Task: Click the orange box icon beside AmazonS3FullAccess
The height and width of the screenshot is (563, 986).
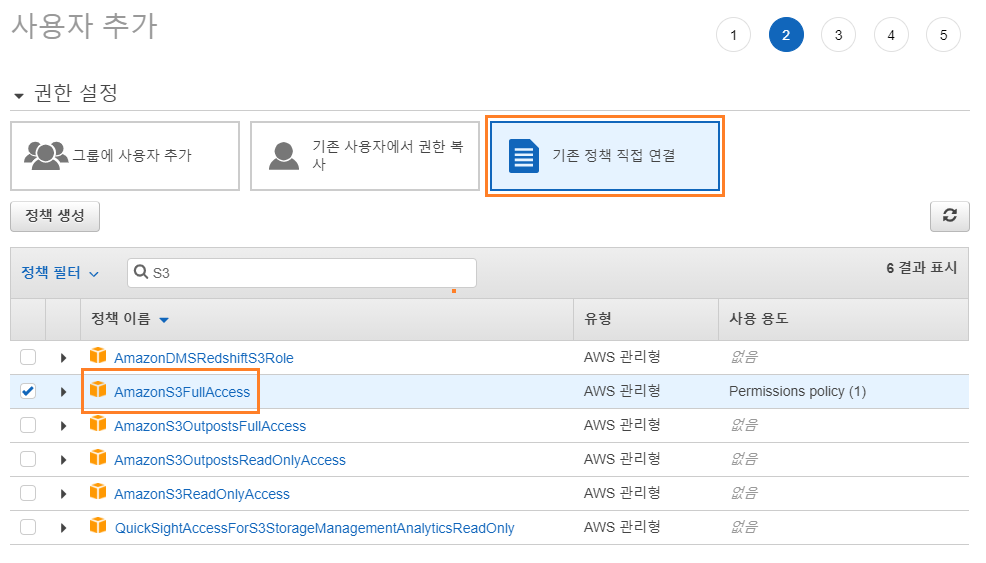Action: (x=97, y=390)
